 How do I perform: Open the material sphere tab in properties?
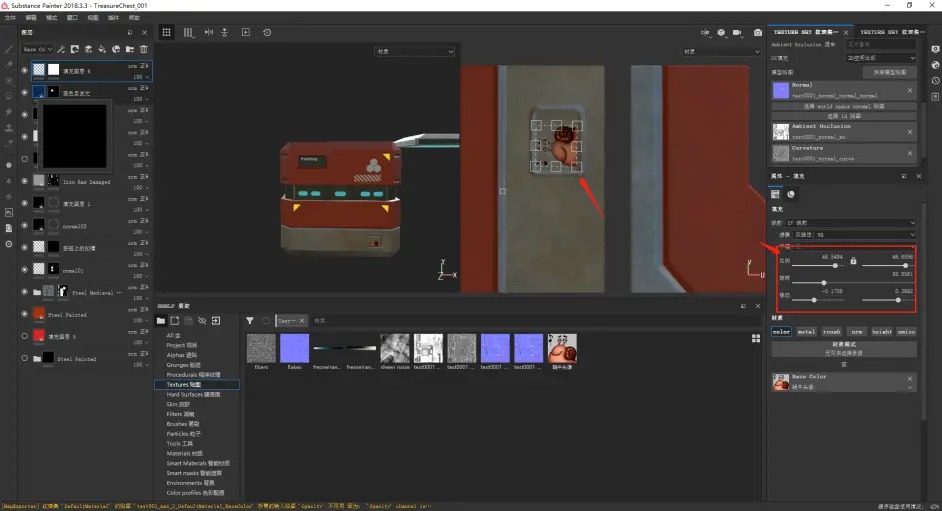click(x=791, y=194)
